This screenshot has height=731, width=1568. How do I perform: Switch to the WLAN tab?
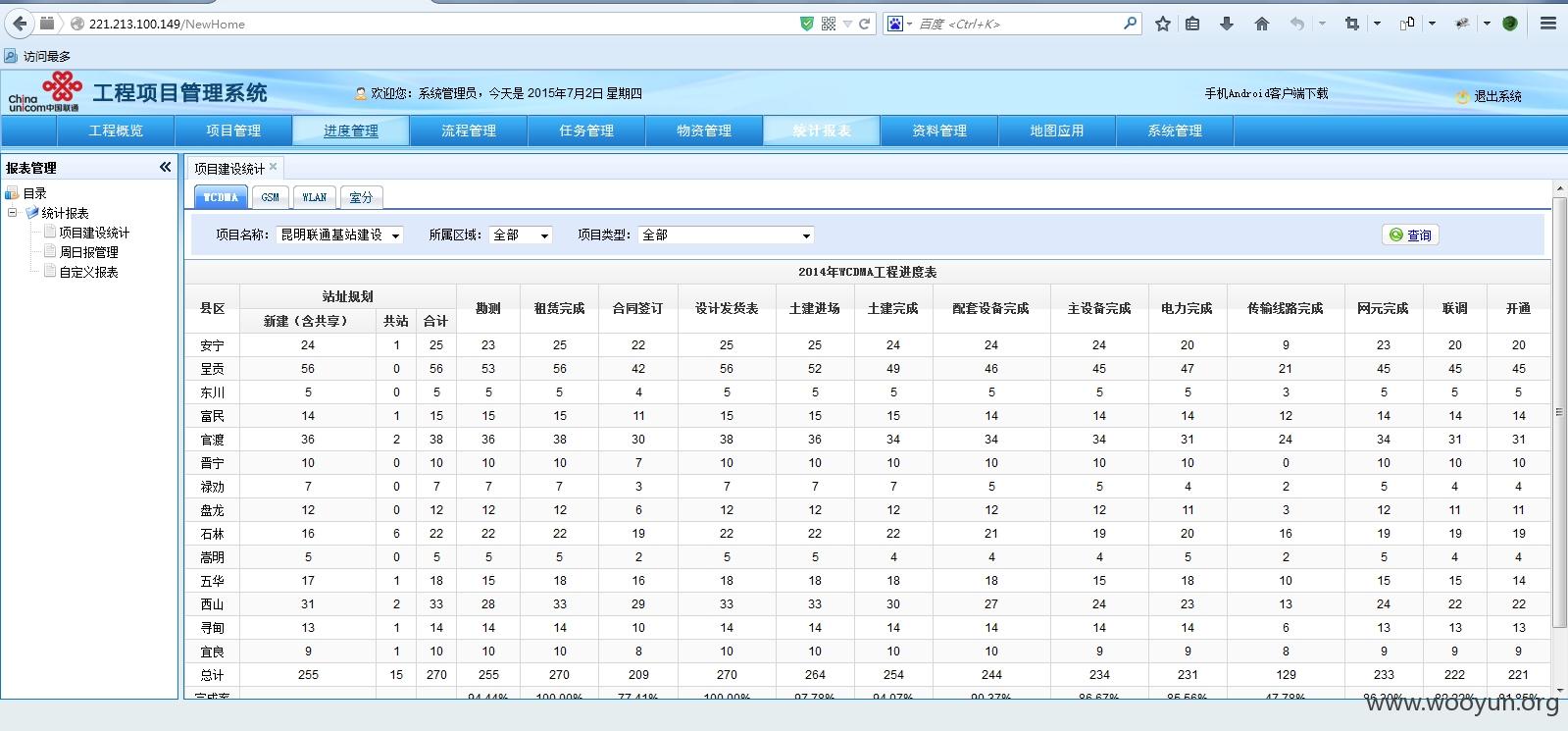pyautogui.click(x=314, y=197)
